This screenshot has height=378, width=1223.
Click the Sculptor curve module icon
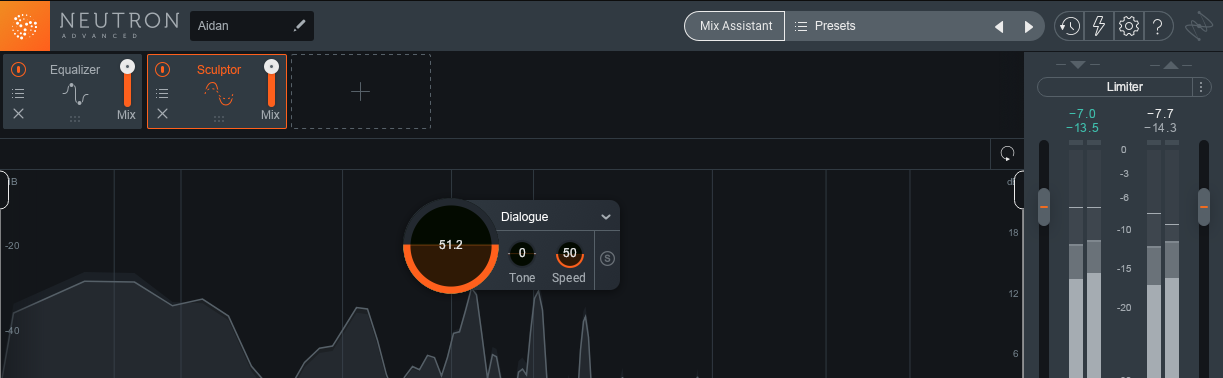218,95
